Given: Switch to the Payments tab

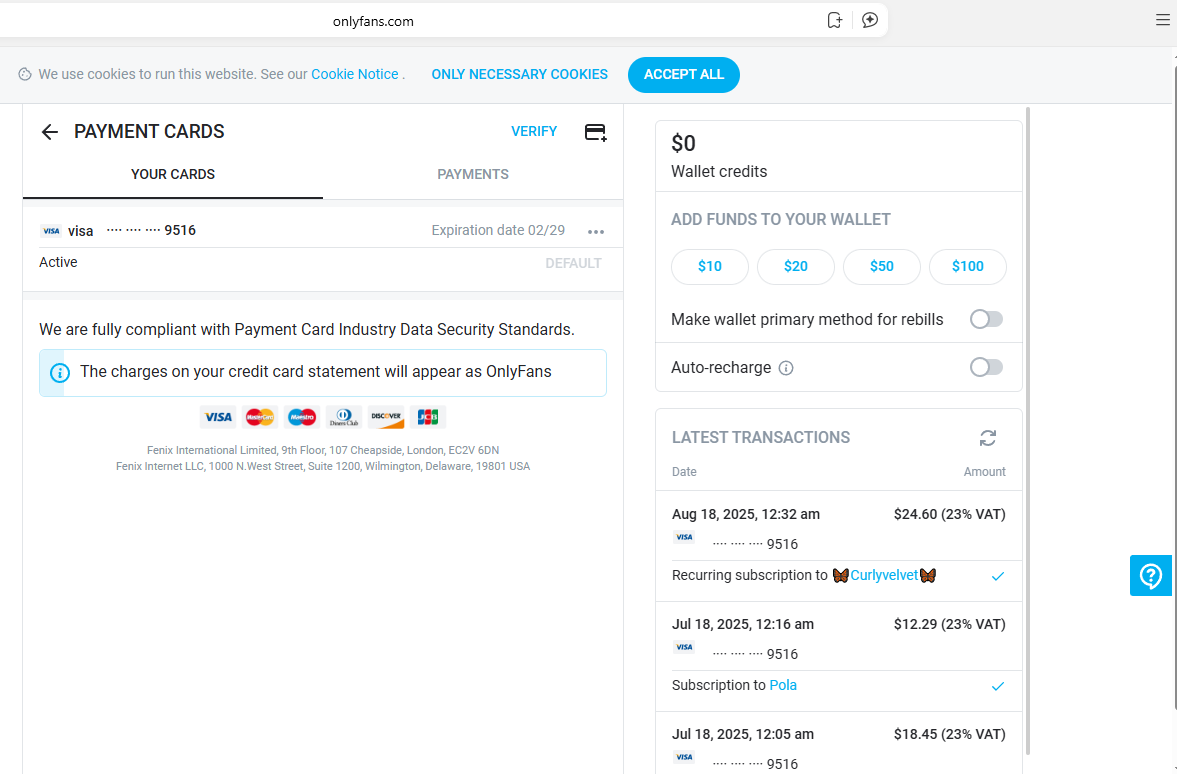Looking at the screenshot, I should coord(473,174).
